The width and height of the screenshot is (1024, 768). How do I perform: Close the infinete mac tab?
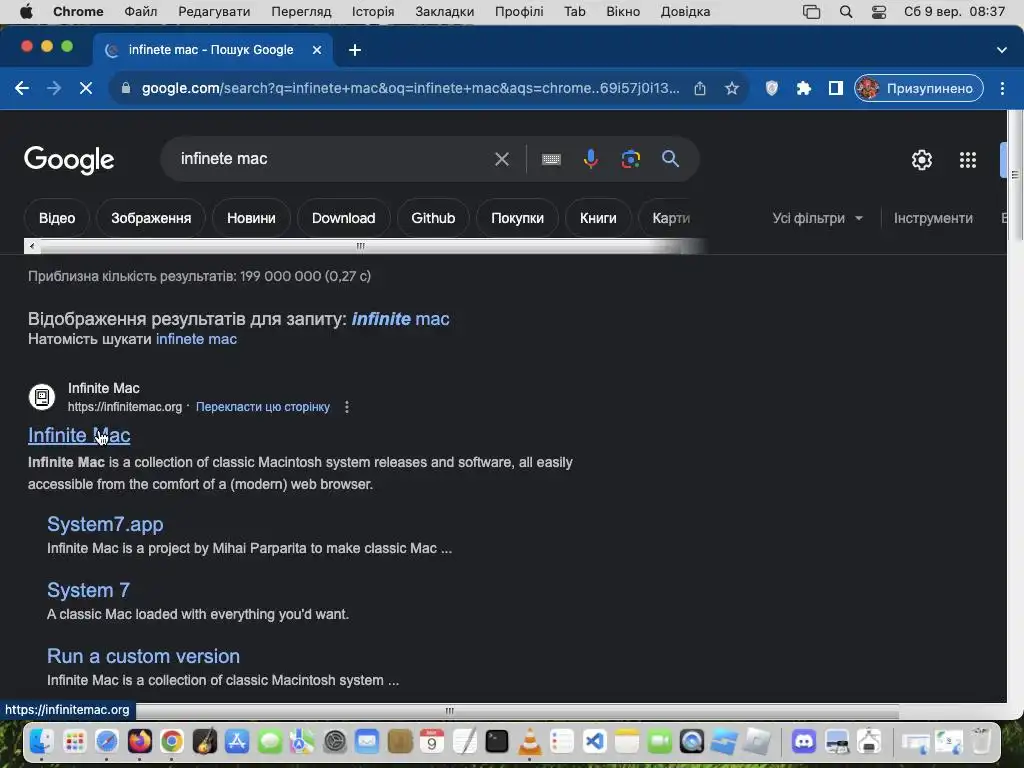pyautogui.click(x=317, y=50)
